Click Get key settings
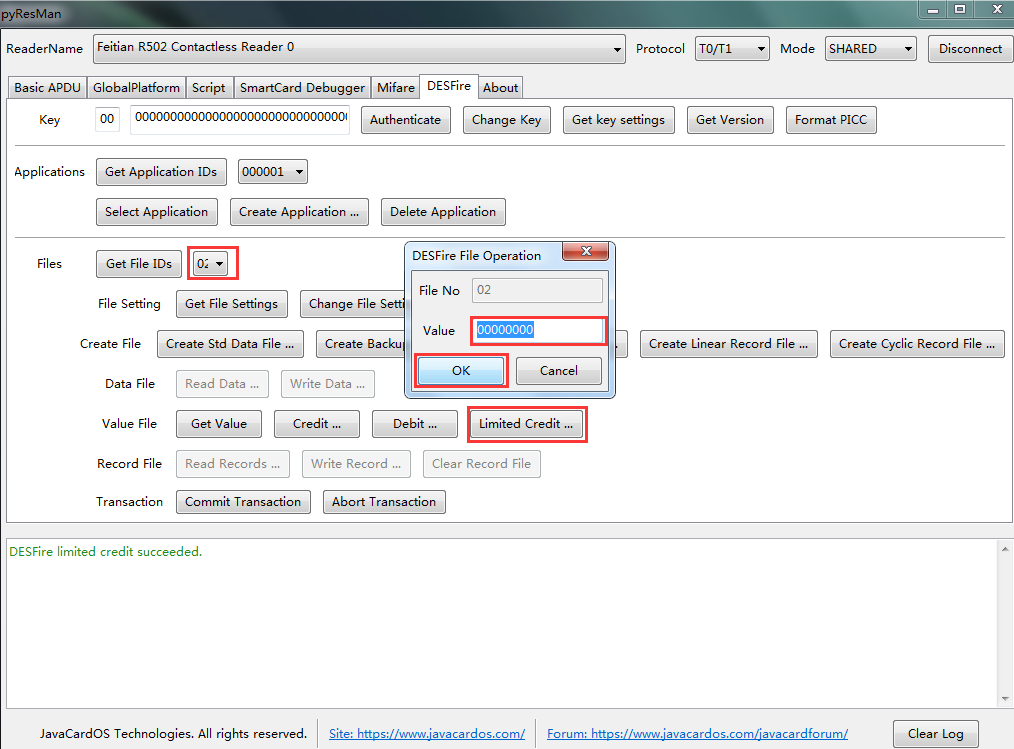Screen dimensions: 1014x749 tap(618, 120)
